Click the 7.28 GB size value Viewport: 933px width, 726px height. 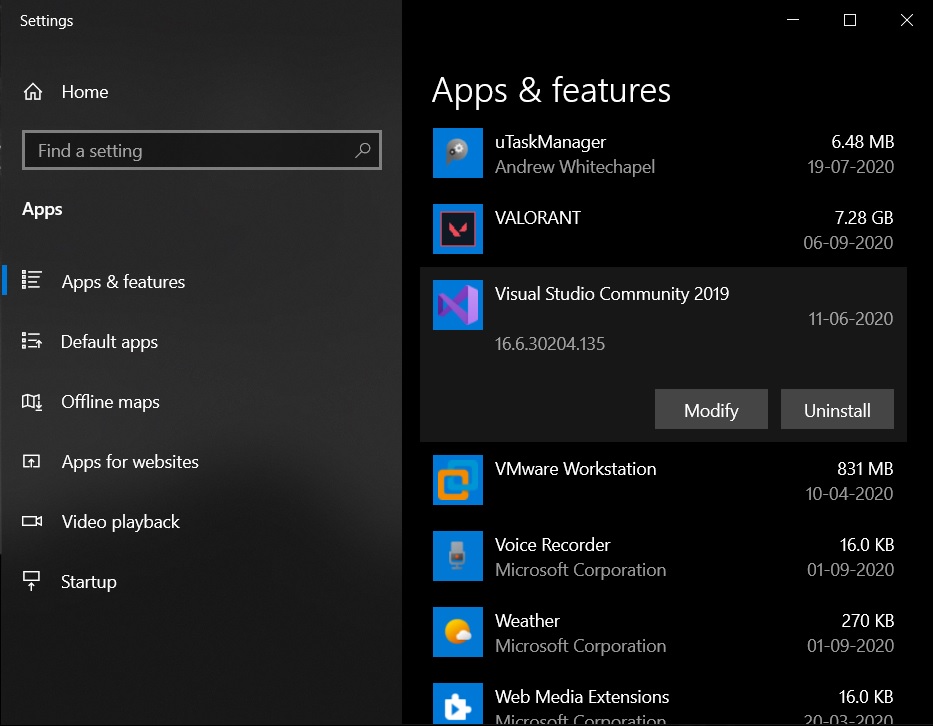[863, 217]
